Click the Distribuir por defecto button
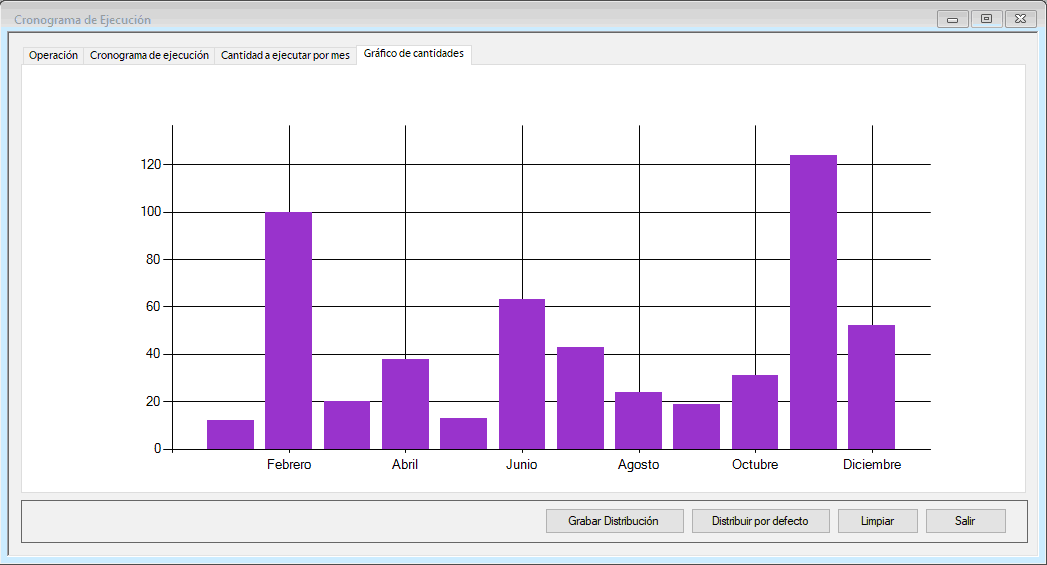The width and height of the screenshot is (1047, 565). tap(758, 521)
